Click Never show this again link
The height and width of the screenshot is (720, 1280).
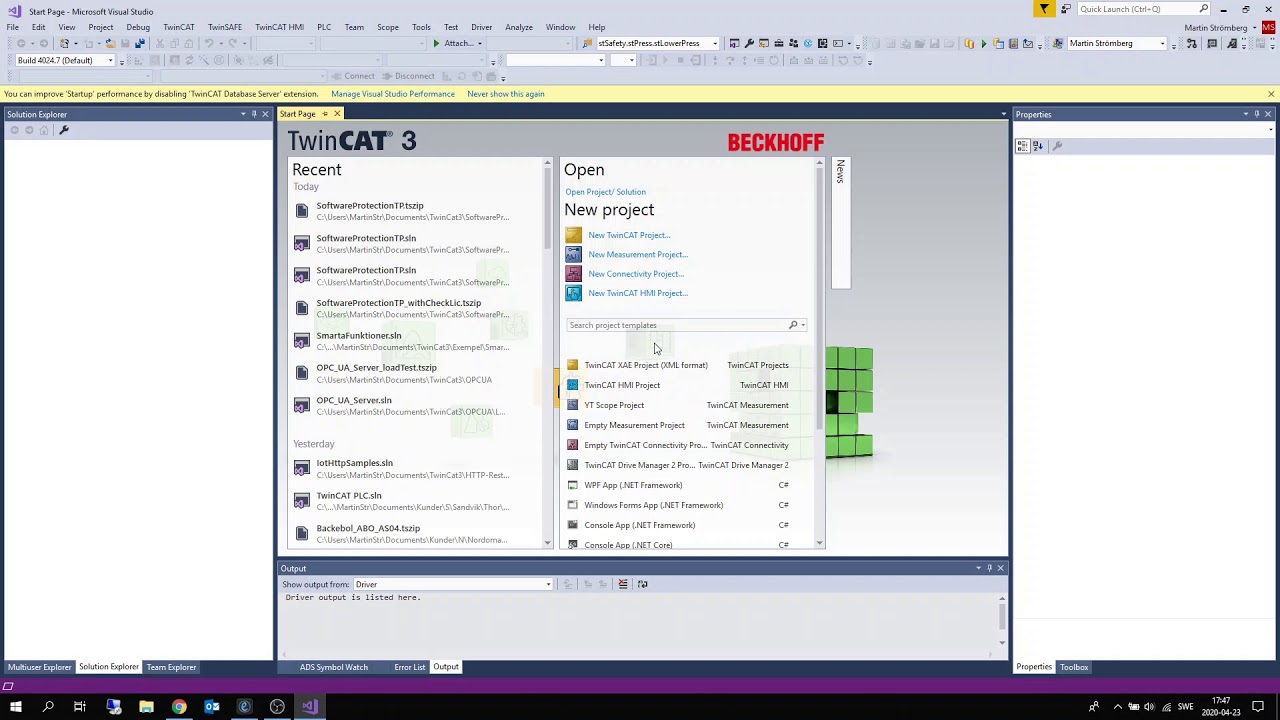(x=506, y=94)
